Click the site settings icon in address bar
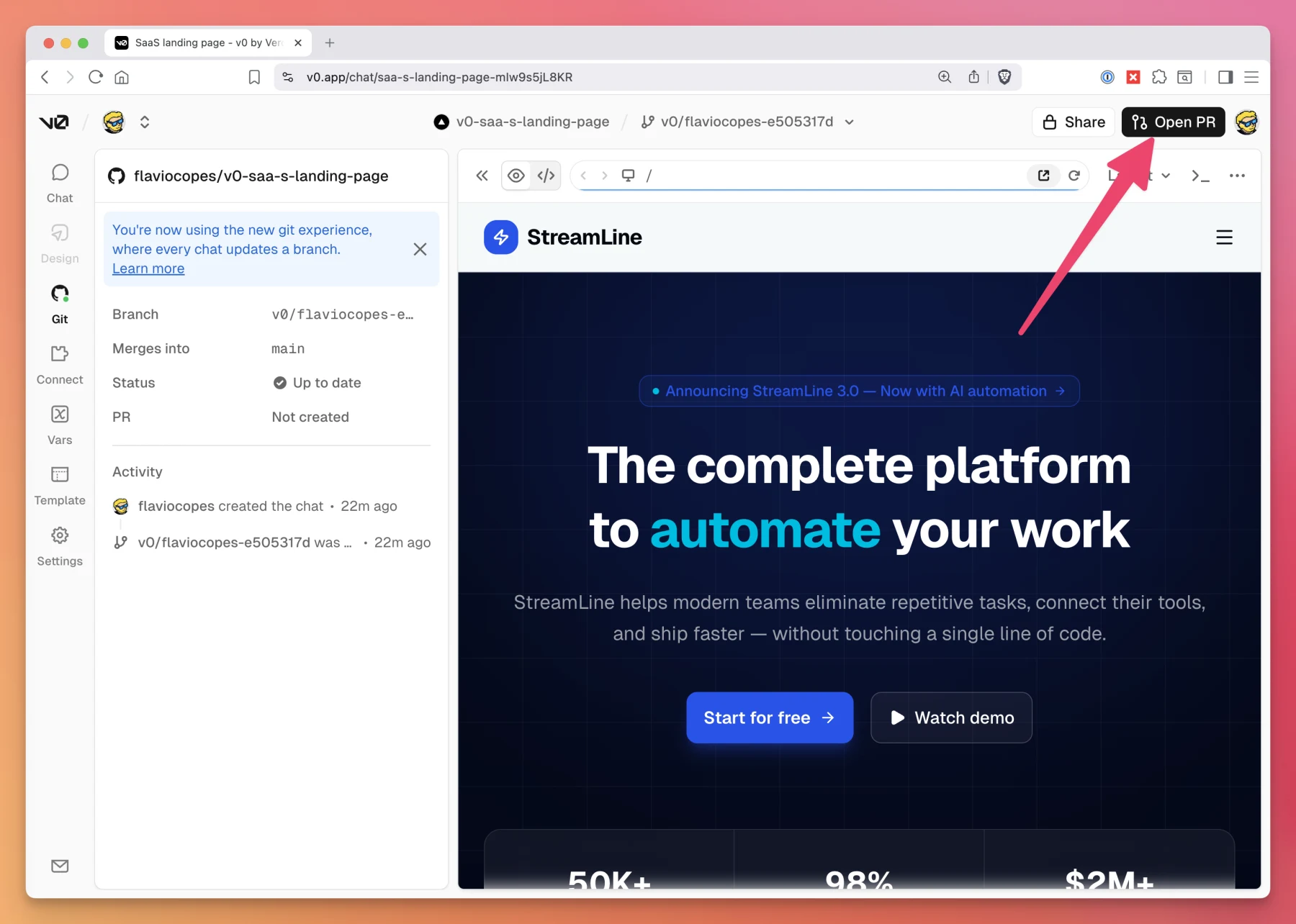The width and height of the screenshot is (1296, 924). point(288,77)
